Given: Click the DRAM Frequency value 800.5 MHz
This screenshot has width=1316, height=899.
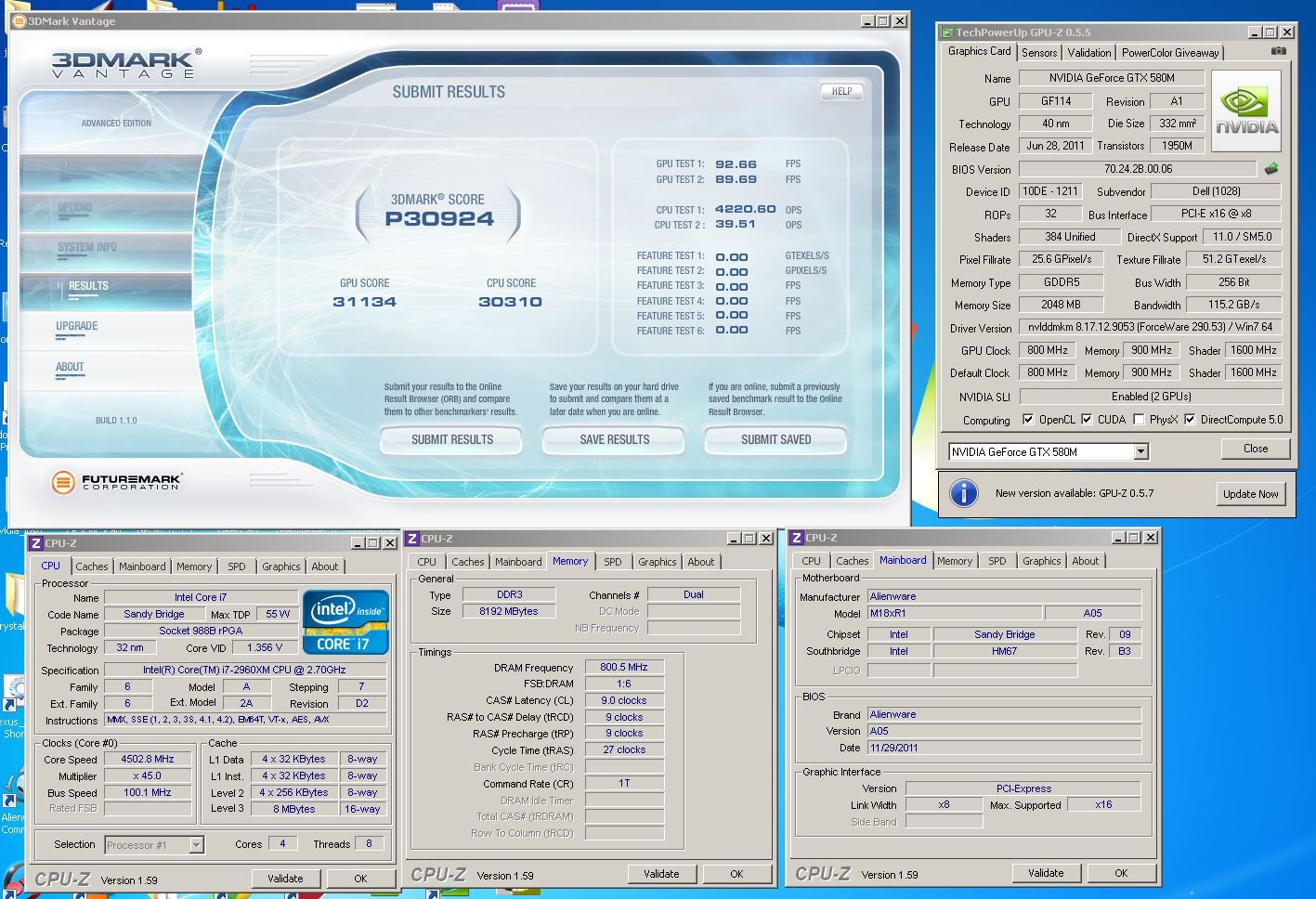Looking at the screenshot, I should point(624,667).
